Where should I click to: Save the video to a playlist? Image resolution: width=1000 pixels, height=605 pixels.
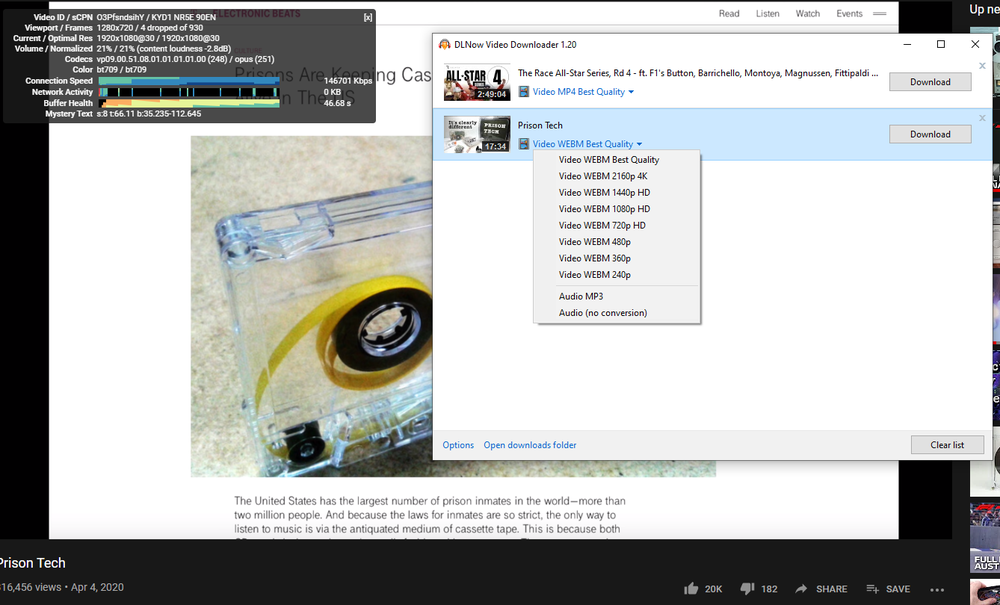888,589
